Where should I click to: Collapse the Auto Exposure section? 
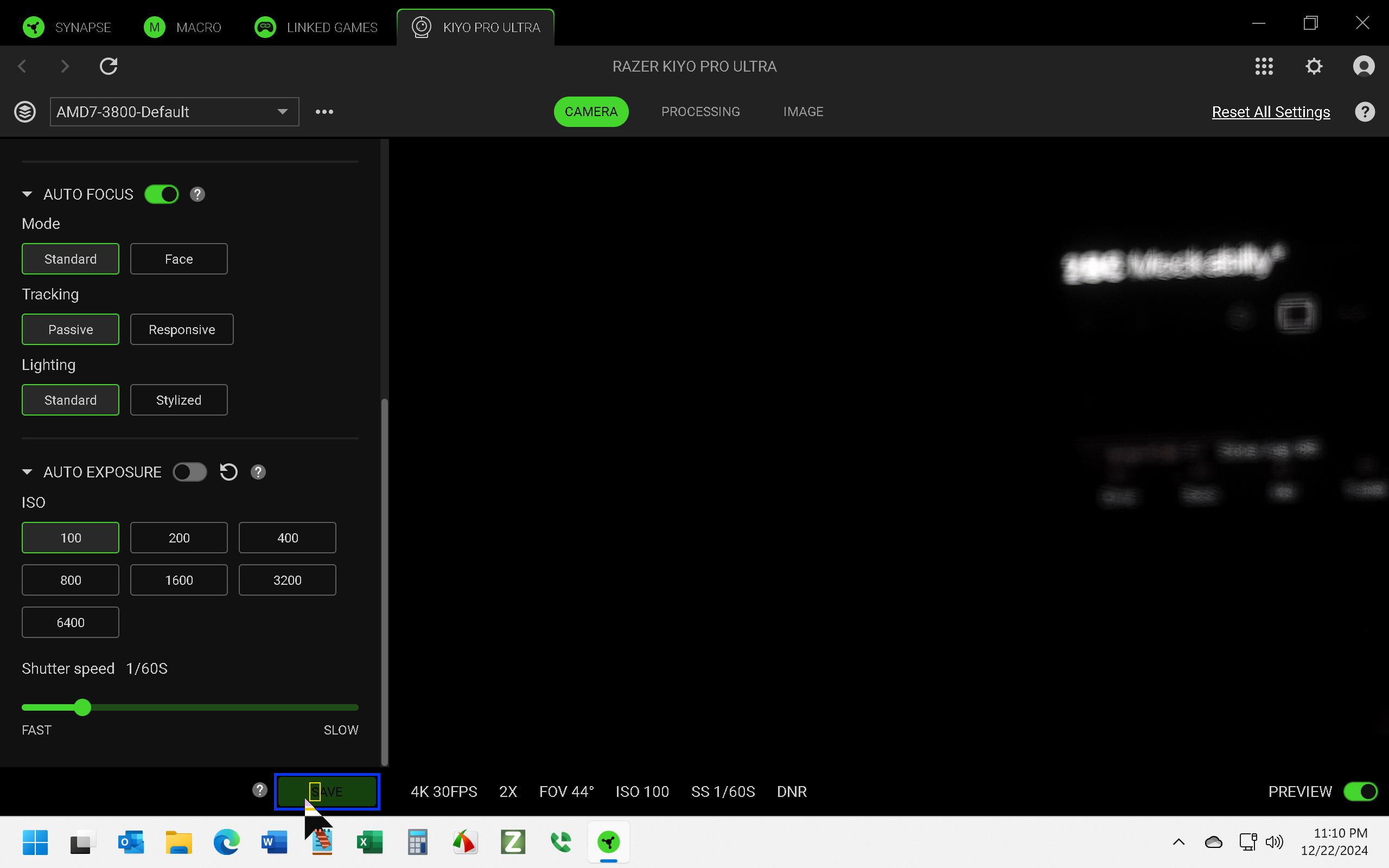pos(27,472)
